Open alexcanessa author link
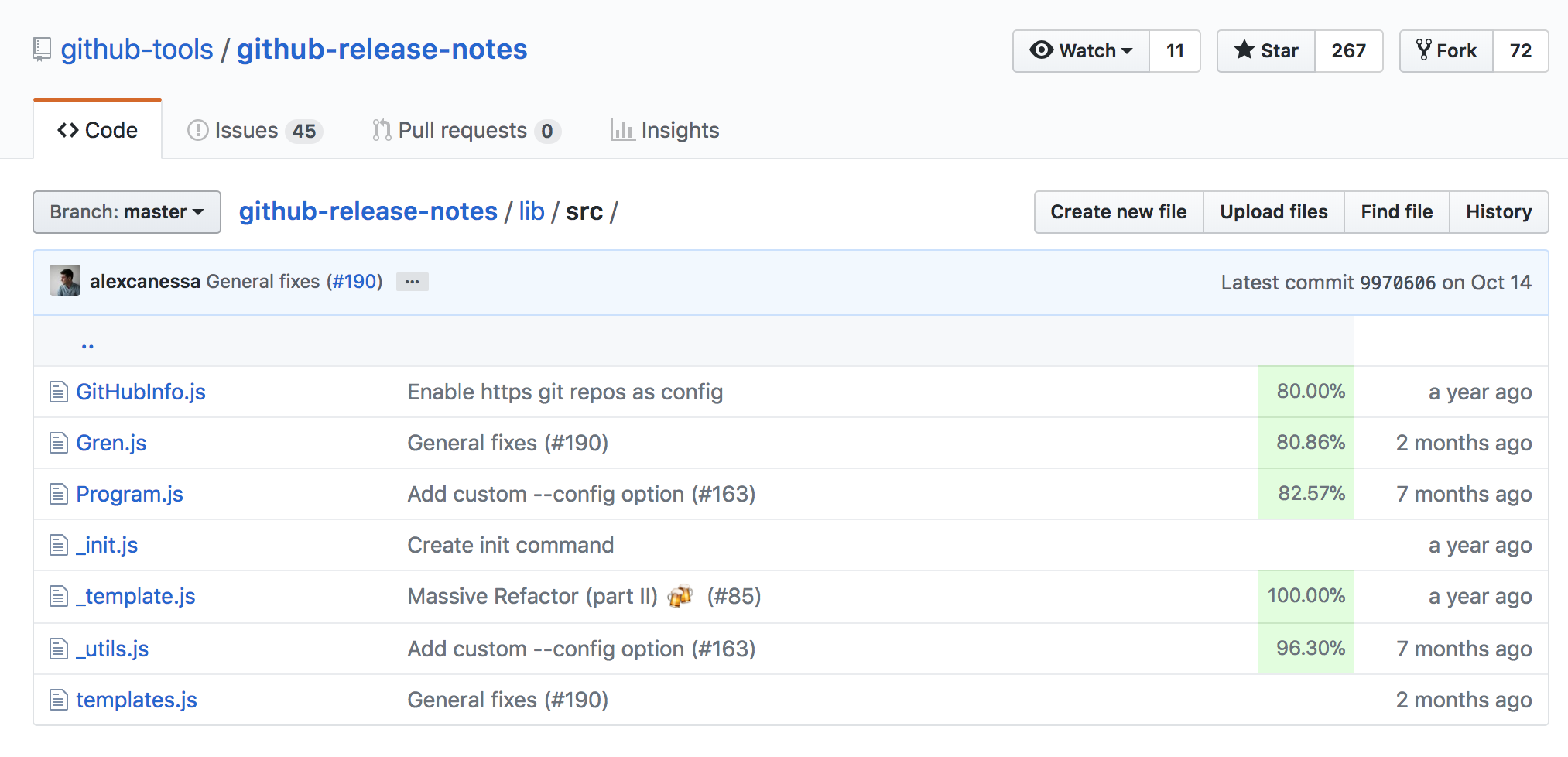 click(145, 282)
